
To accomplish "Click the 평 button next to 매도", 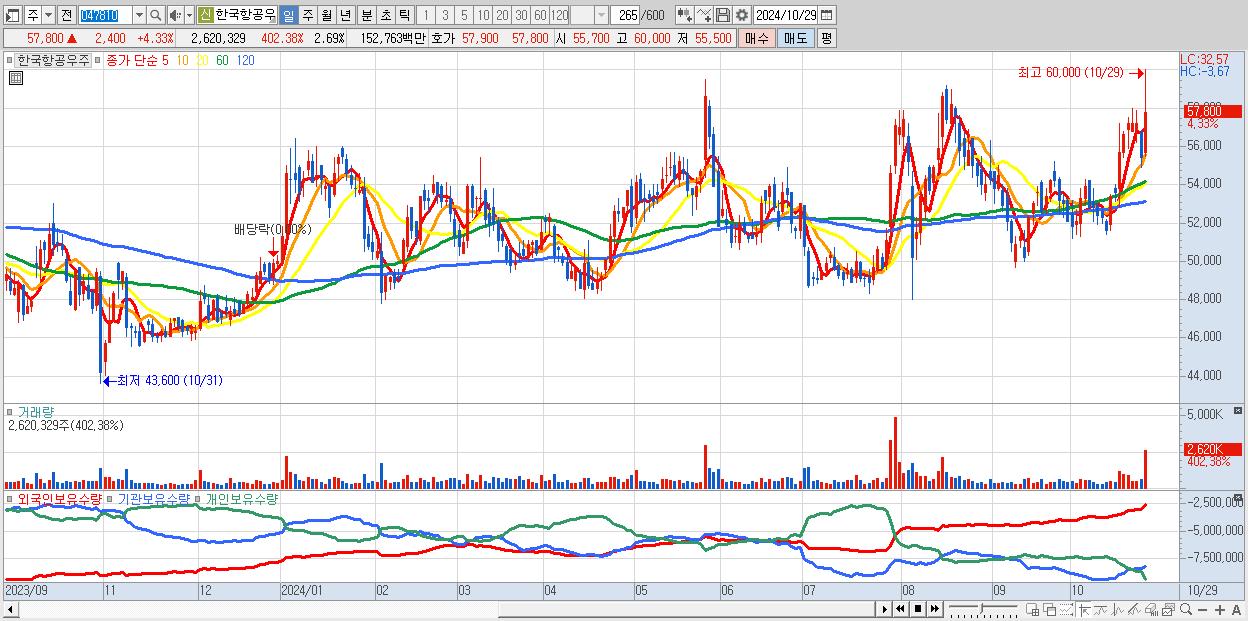I will pos(826,38).
